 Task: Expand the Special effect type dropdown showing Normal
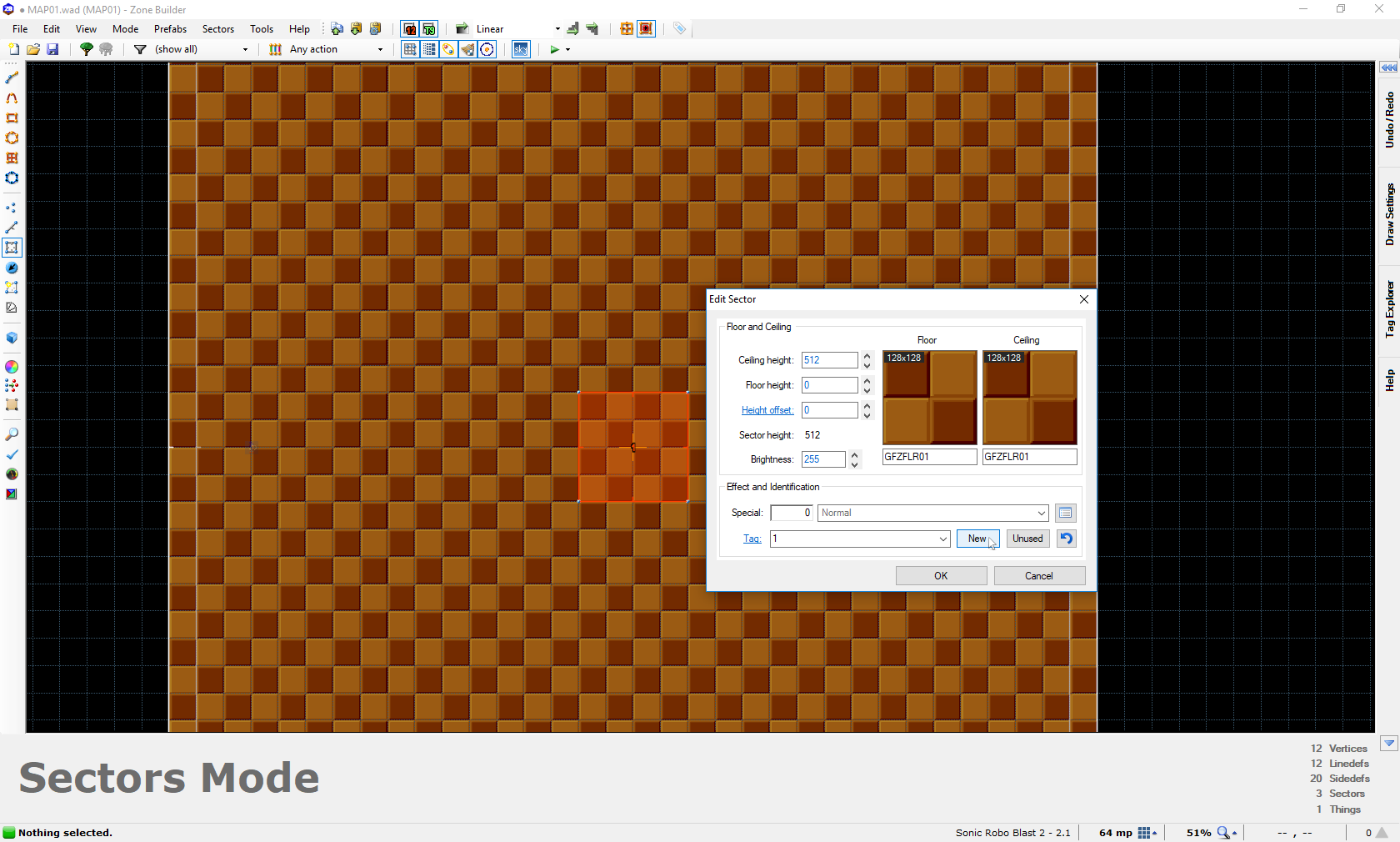(x=1042, y=513)
